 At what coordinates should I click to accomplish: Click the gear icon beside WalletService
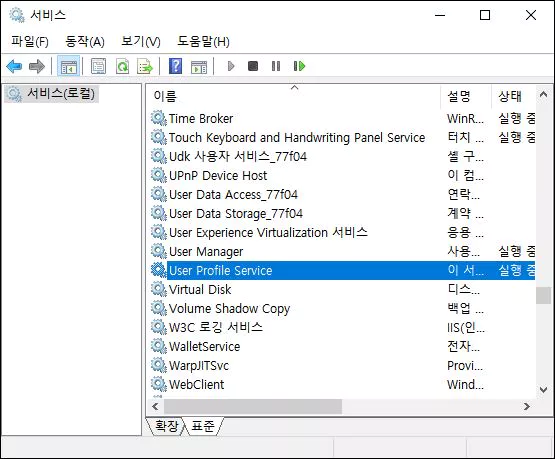[x=159, y=346]
